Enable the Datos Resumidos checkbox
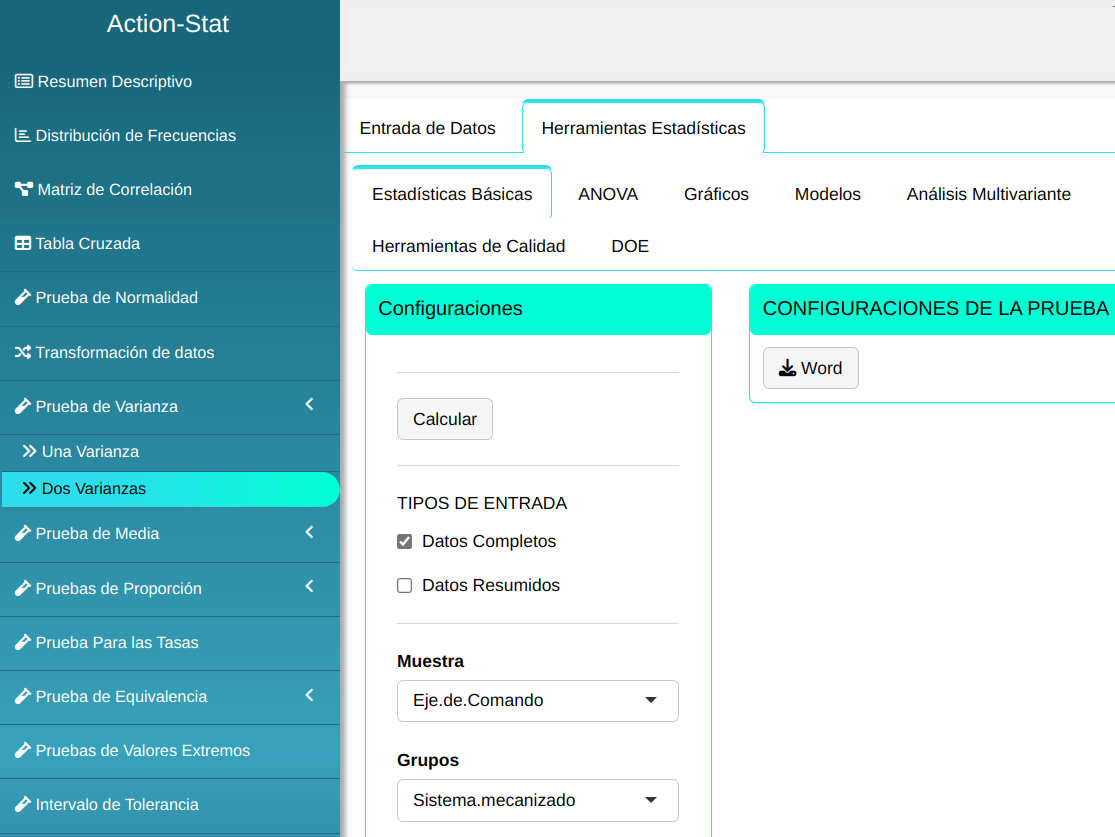Screen dimensions: 1115x837 click(x=405, y=586)
